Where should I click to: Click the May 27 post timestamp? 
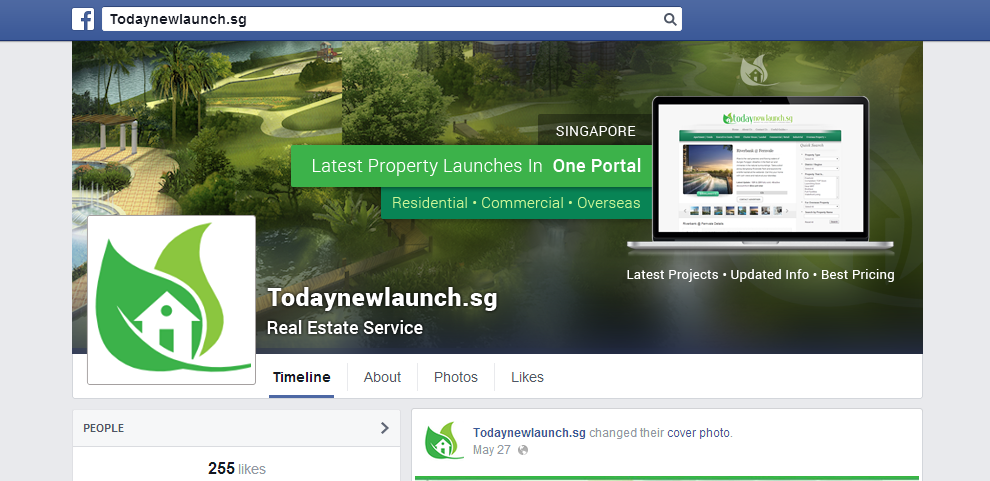coord(492,449)
